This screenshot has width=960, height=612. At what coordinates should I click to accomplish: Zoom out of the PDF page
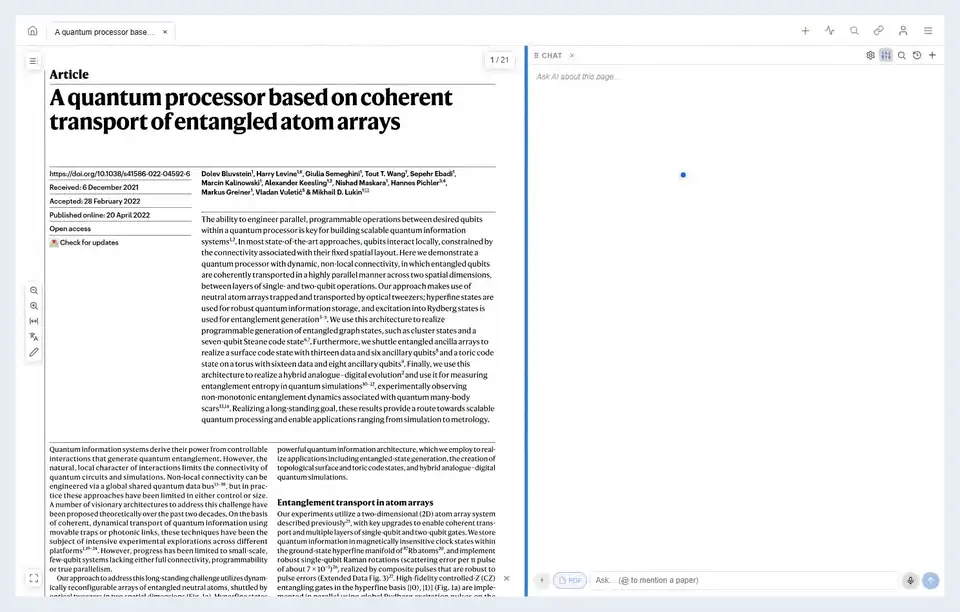pos(34,291)
